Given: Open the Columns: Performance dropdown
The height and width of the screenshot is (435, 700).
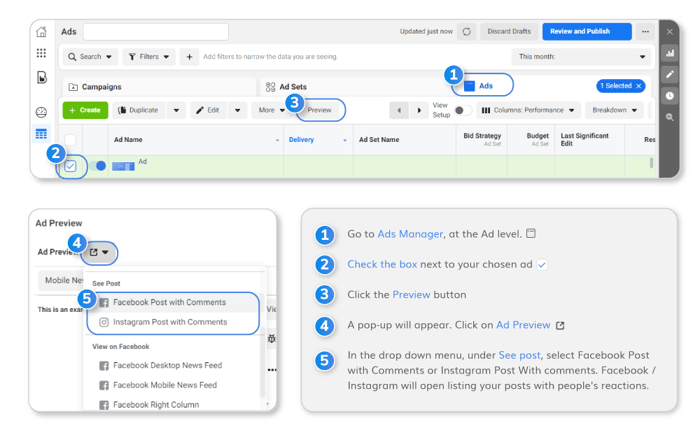Looking at the screenshot, I should [529, 110].
